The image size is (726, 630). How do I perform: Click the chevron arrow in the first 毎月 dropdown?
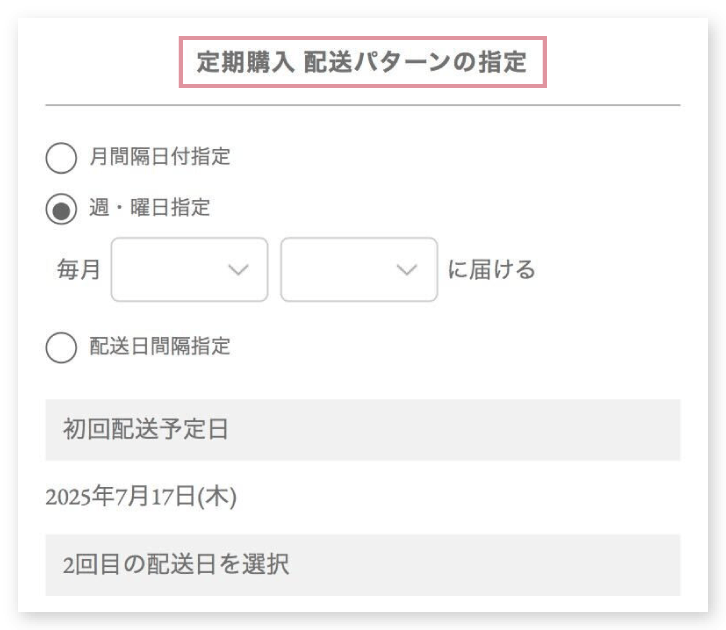[x=238, y=269]
